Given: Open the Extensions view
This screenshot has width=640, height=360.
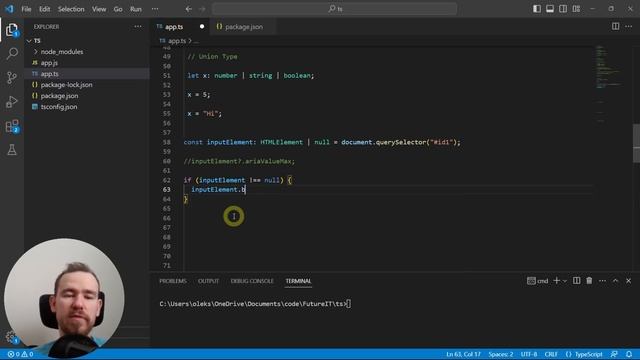Looking at the screenshot, I should tap(12, 126).
